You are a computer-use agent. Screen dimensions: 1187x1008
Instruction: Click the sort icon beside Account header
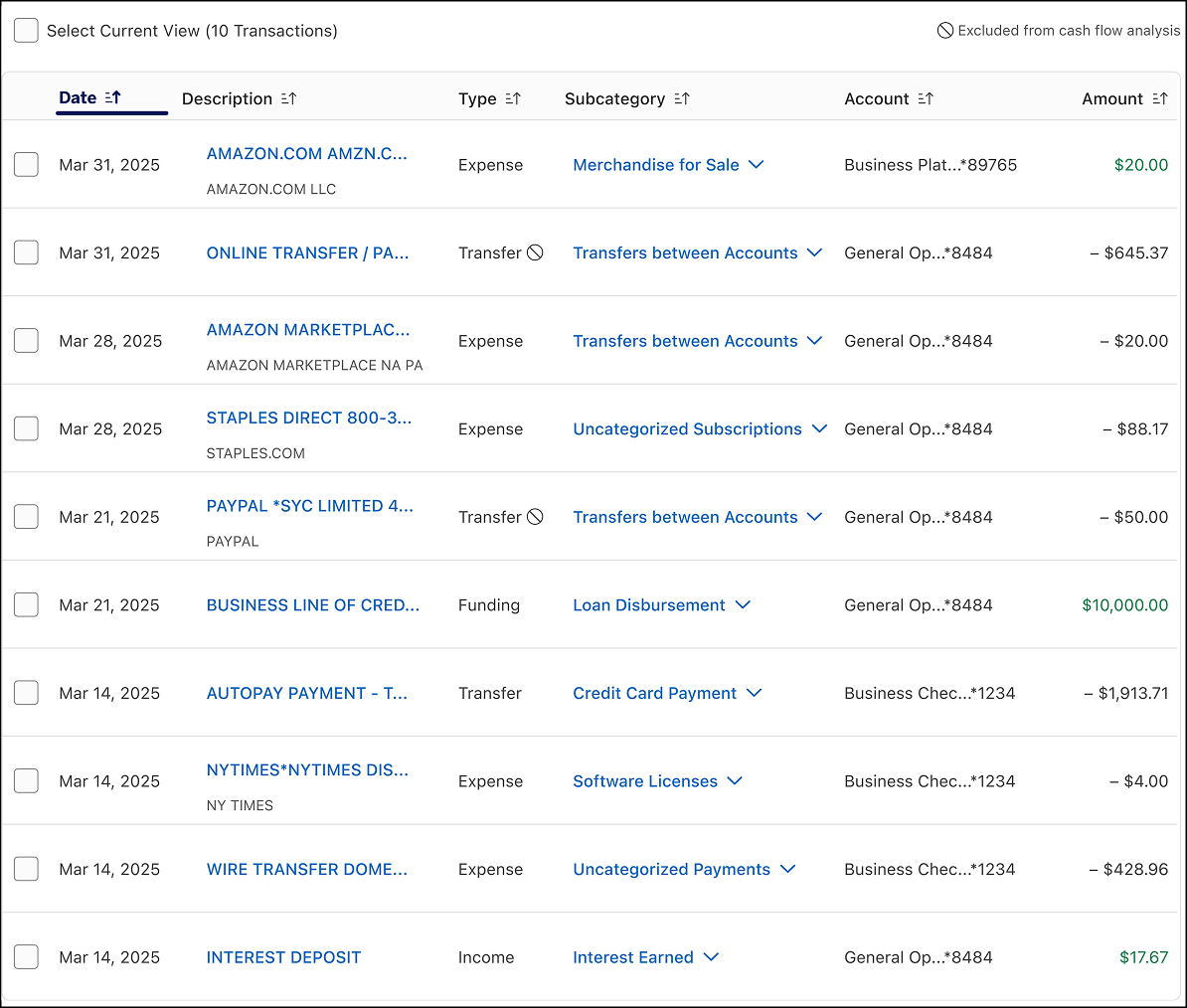[x=926, y=98]
